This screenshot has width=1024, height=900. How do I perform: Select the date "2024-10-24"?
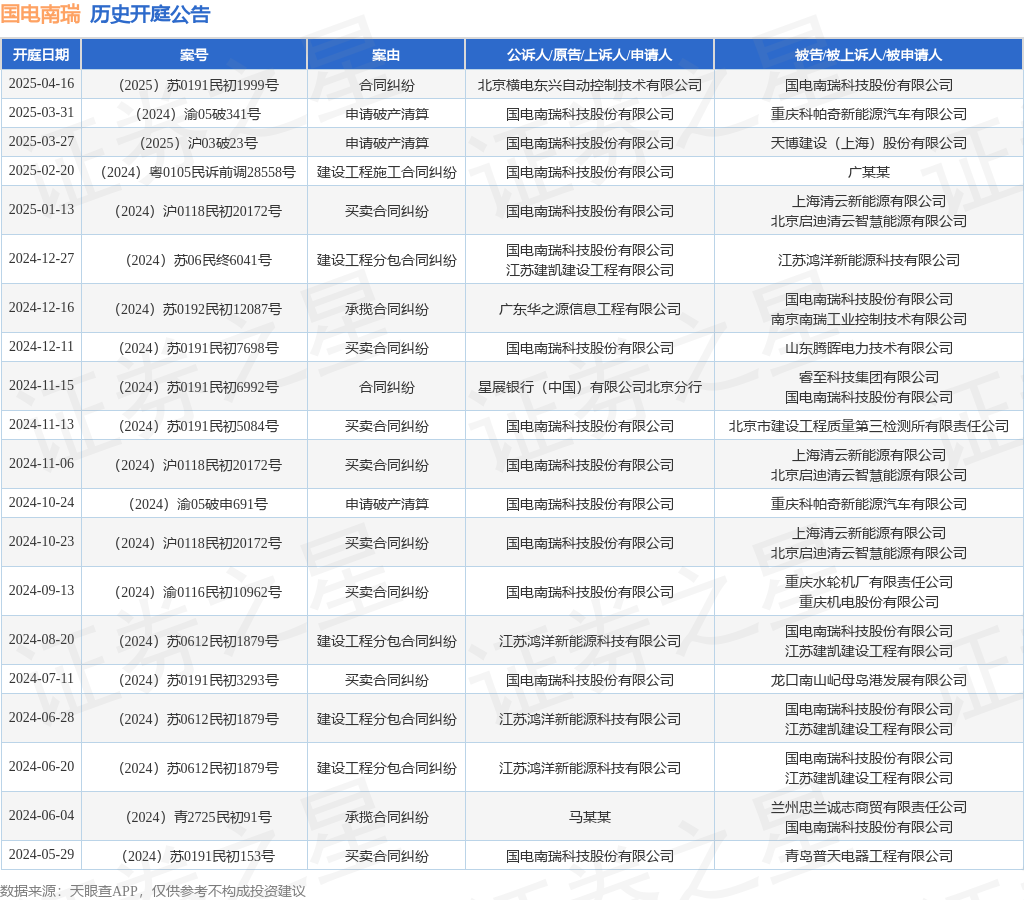[x=41, y=503]
